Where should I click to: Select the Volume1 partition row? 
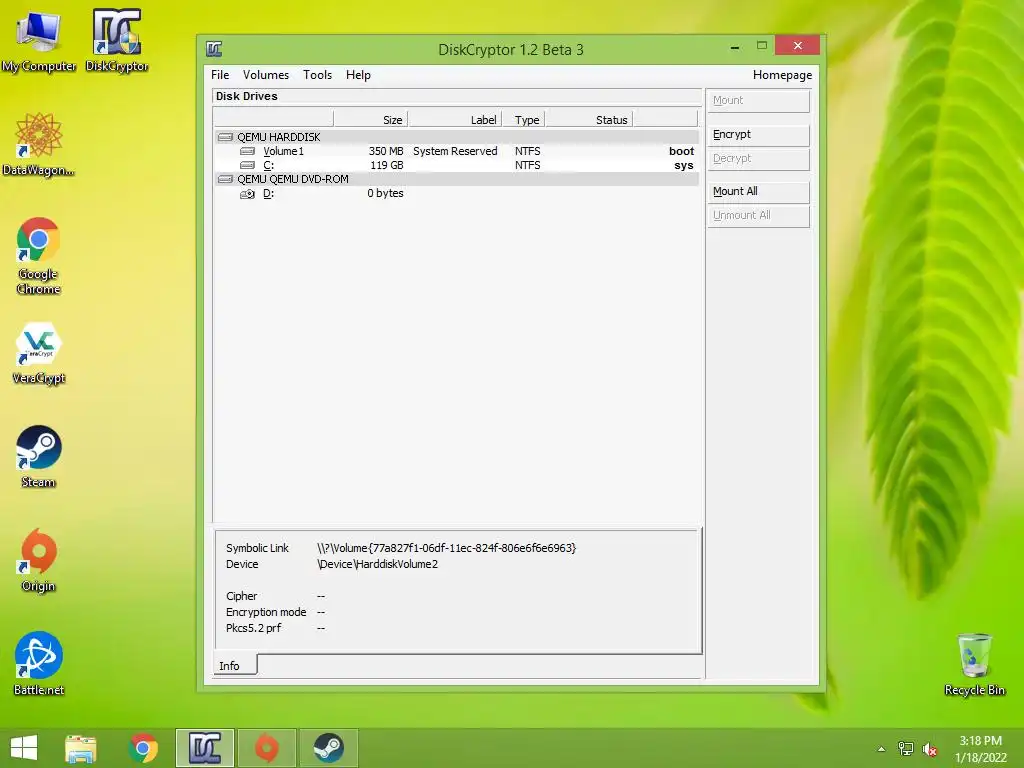click(x=456, y=151)
